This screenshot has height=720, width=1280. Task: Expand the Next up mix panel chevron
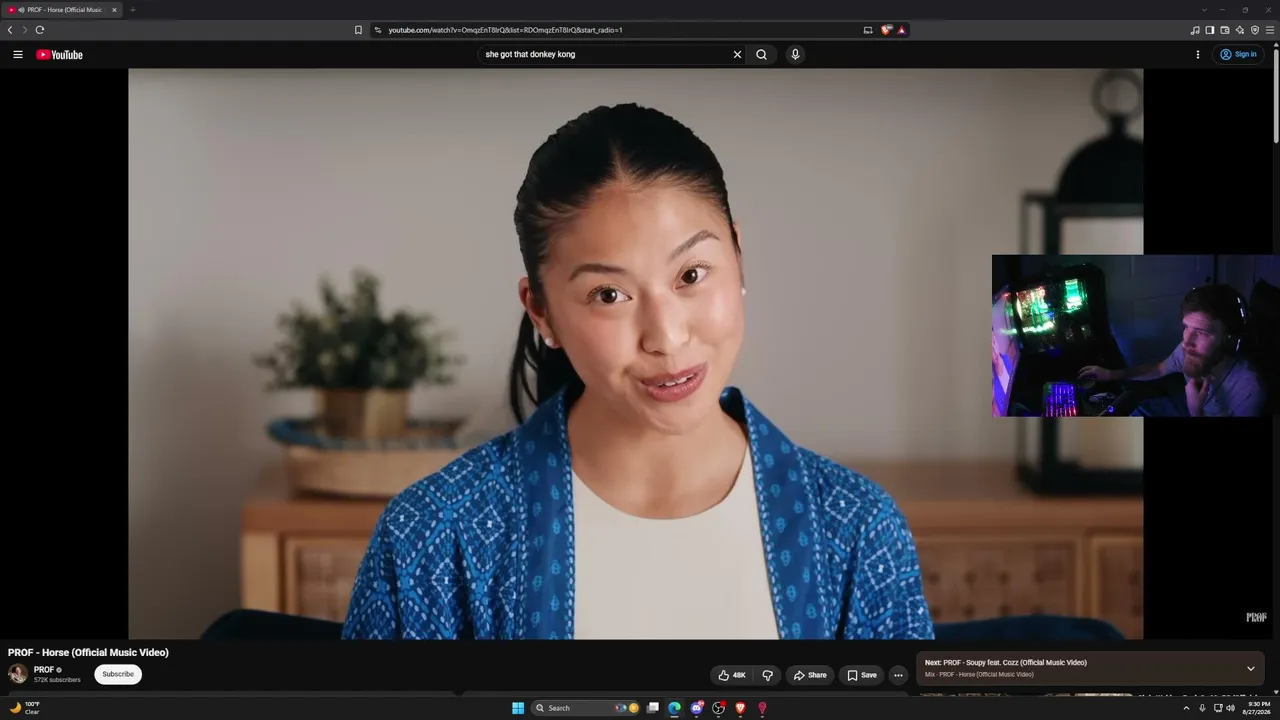point(1250,668)
